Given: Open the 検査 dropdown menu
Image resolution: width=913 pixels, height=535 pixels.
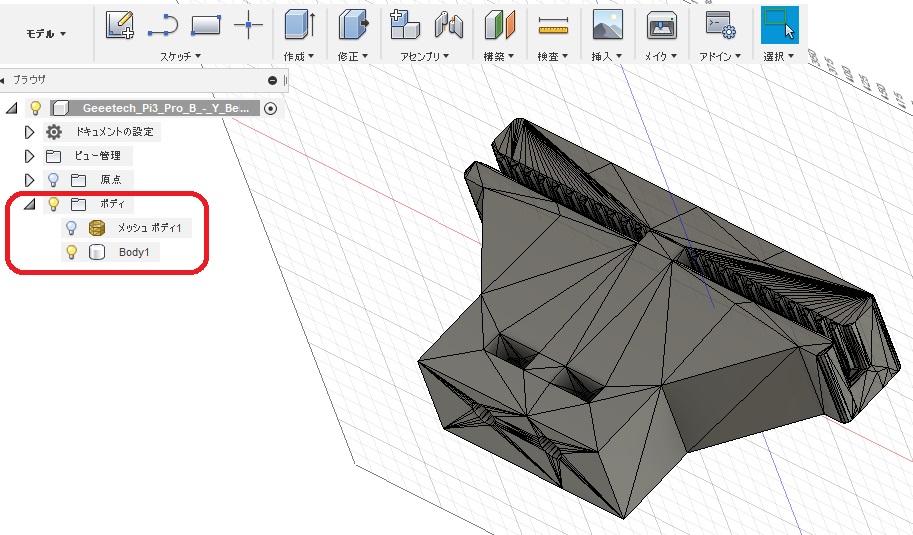Looking at the screenshot, I should coord(553,56).
